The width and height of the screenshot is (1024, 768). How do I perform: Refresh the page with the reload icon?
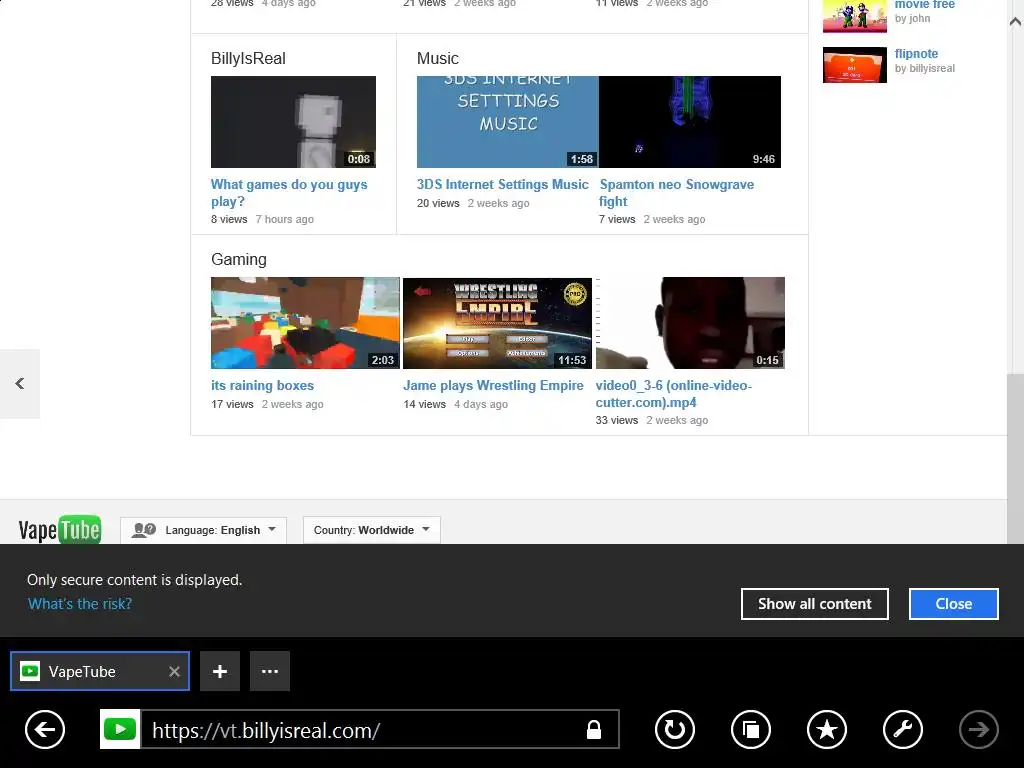pos(675,729)
